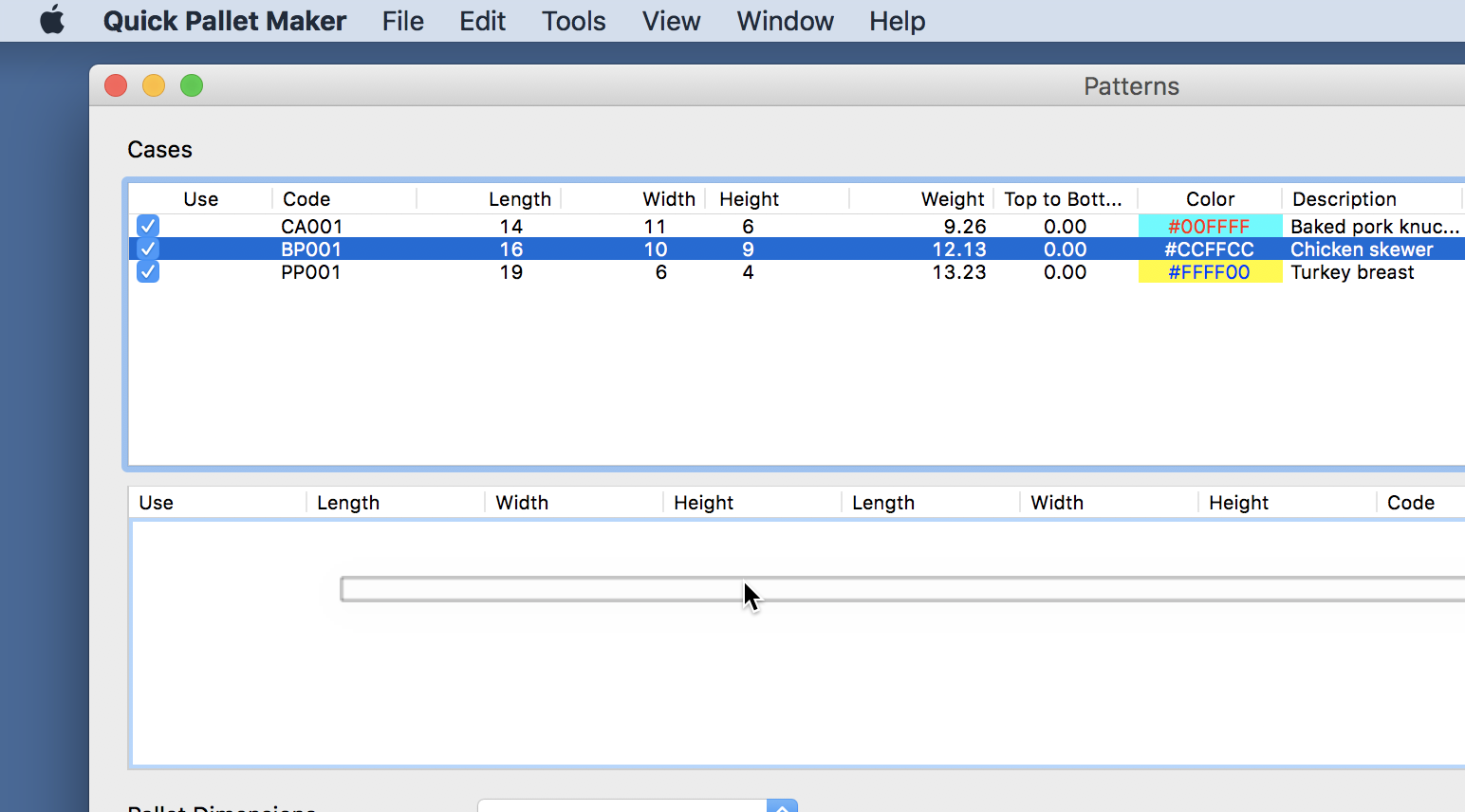The image size is (1465, 812).
Task: Close the Patterns window
Action: [x=116, y=85]
